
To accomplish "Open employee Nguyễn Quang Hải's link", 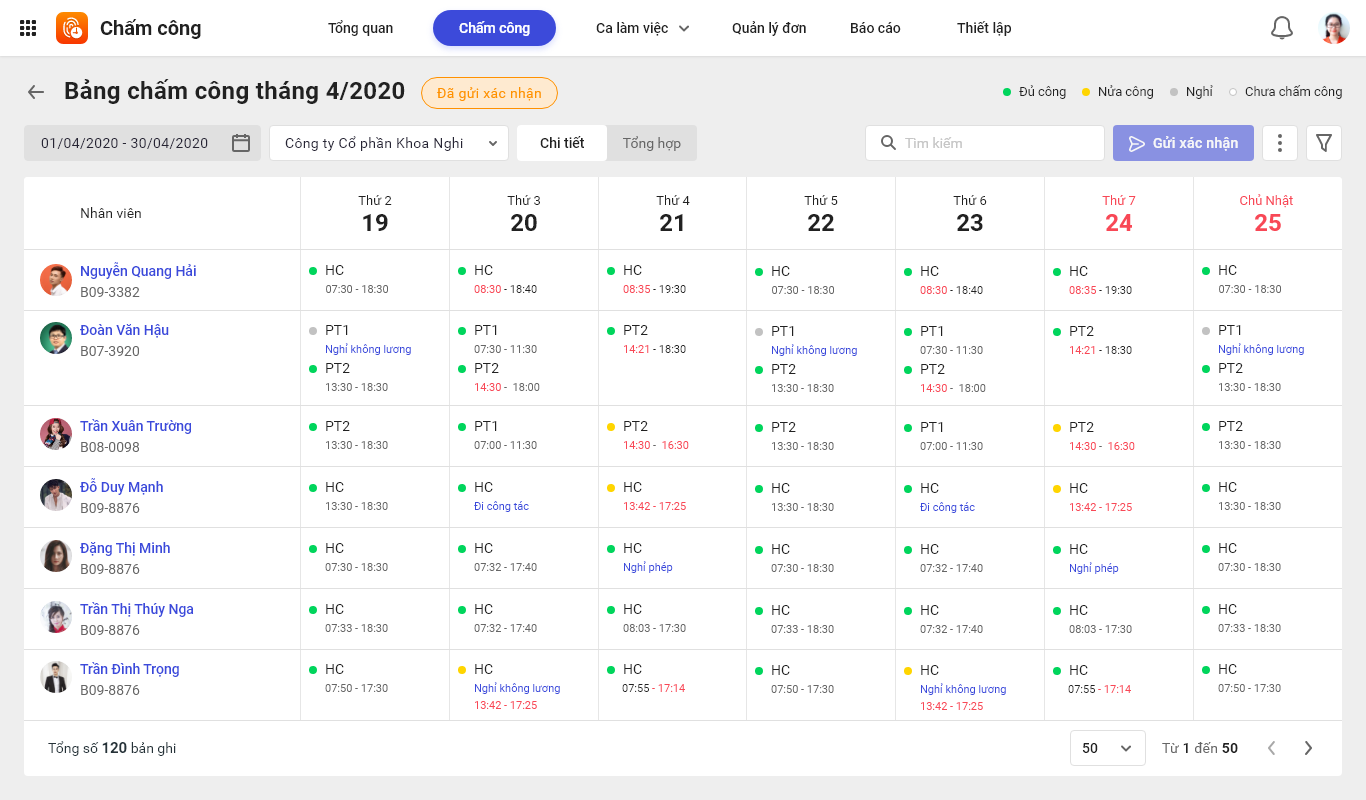I will [x=138, y=271].
